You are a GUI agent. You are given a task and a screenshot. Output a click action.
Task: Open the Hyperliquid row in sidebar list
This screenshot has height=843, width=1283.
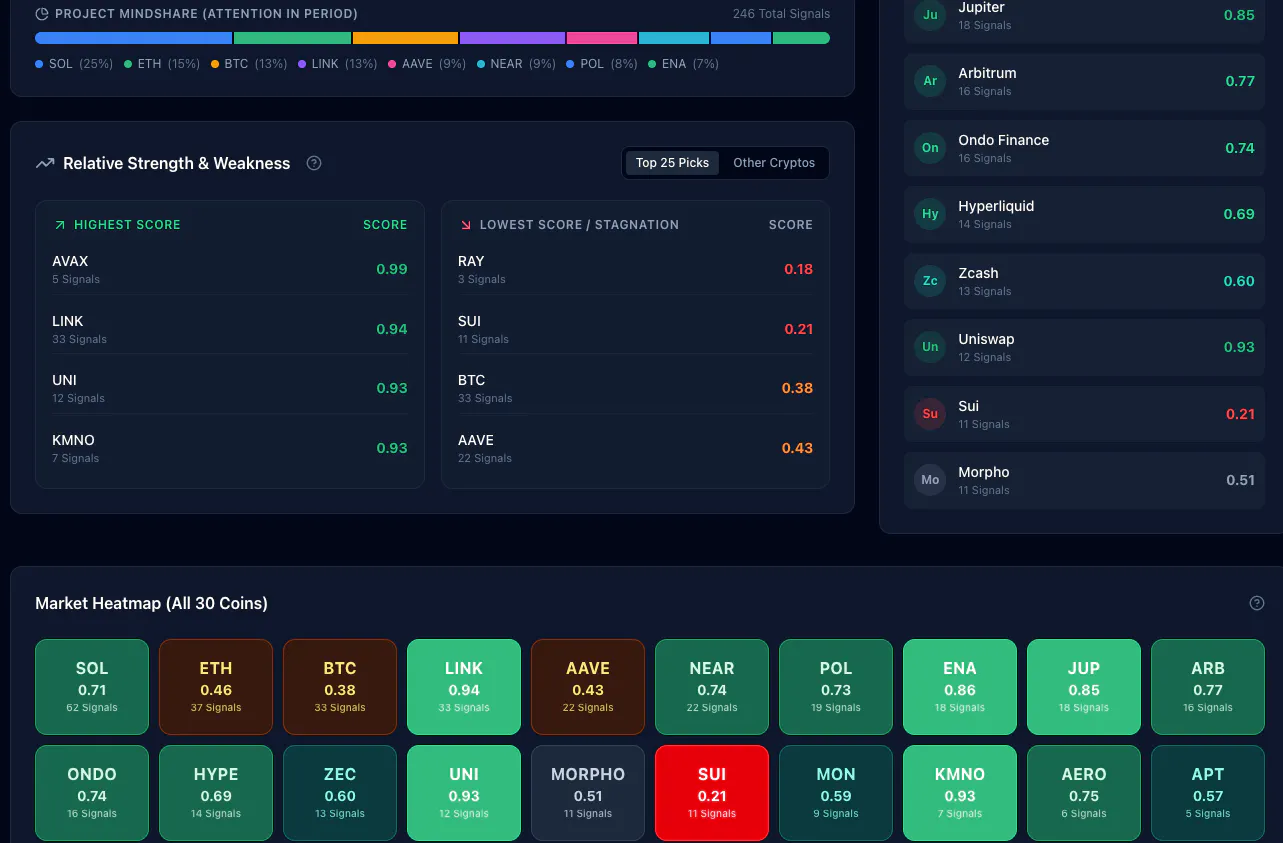pyautogui.click(x=1084, y=214)
